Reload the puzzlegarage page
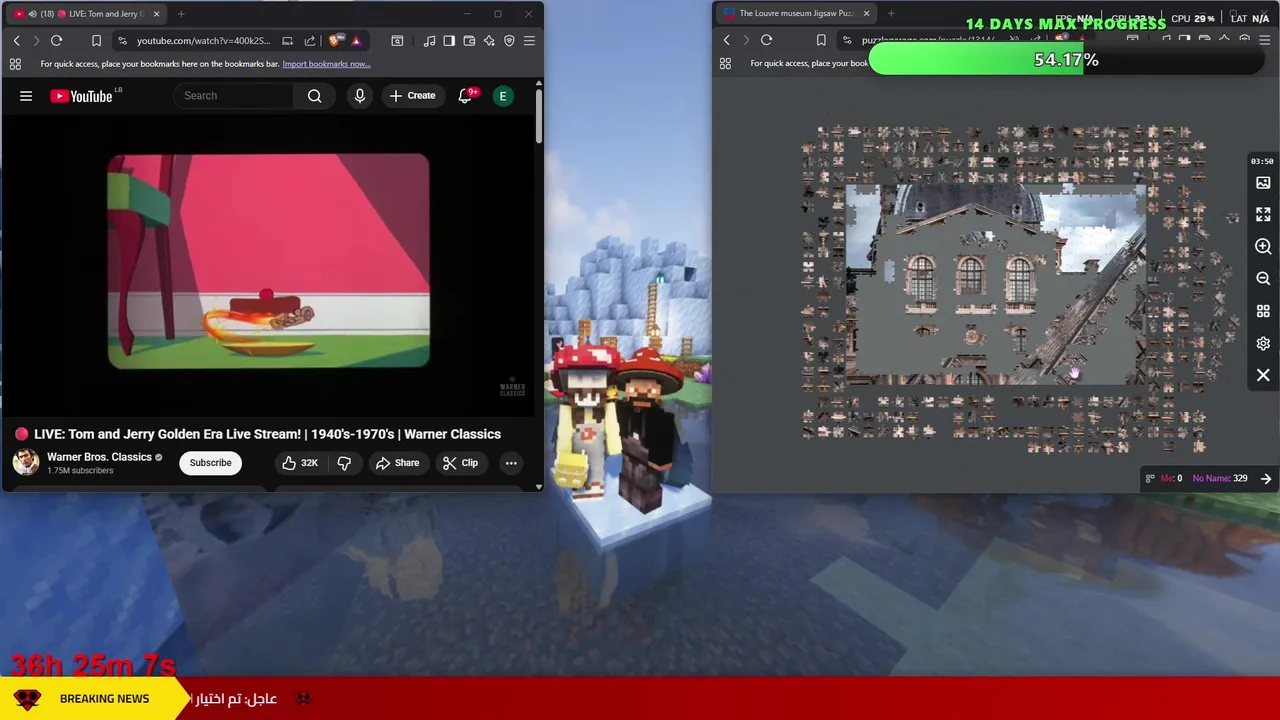The image size is (1280, 720). click(766, 41)
